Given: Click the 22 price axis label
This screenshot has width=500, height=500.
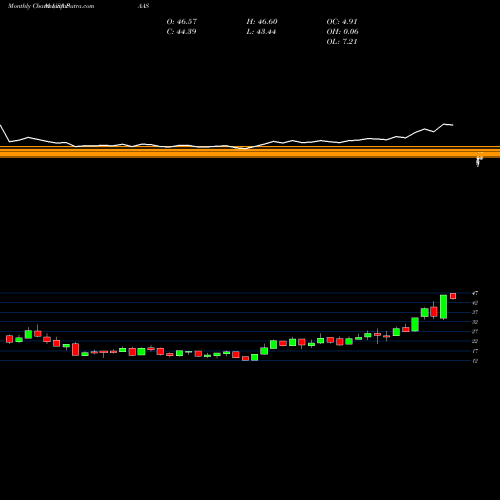Looking at the screenshot, I should pos(475,341).
